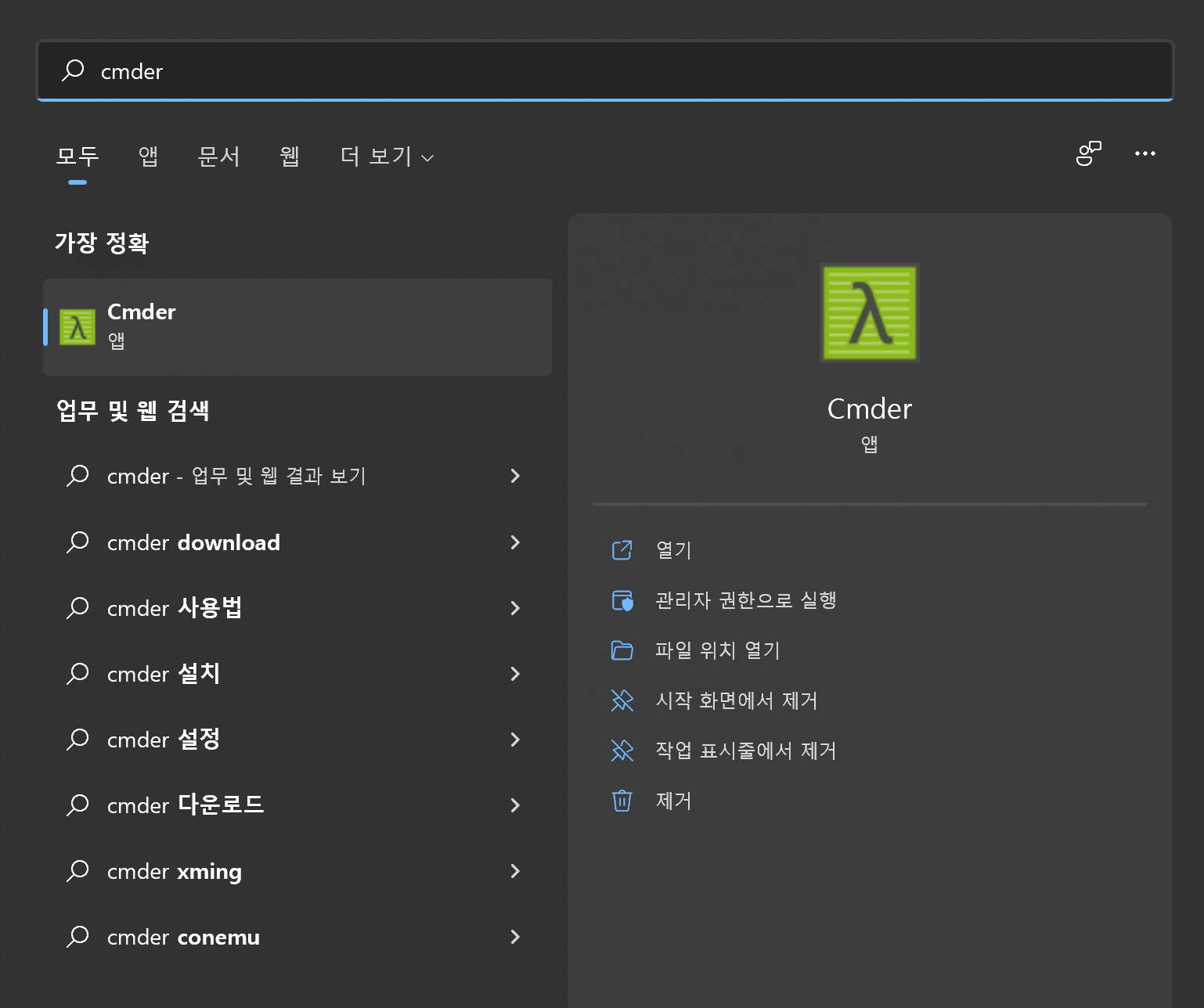Viewport: 1204px width, 1008px height.
Task: Select the 'cmder 다운로드' suggestion
Action: coord(297,805)
